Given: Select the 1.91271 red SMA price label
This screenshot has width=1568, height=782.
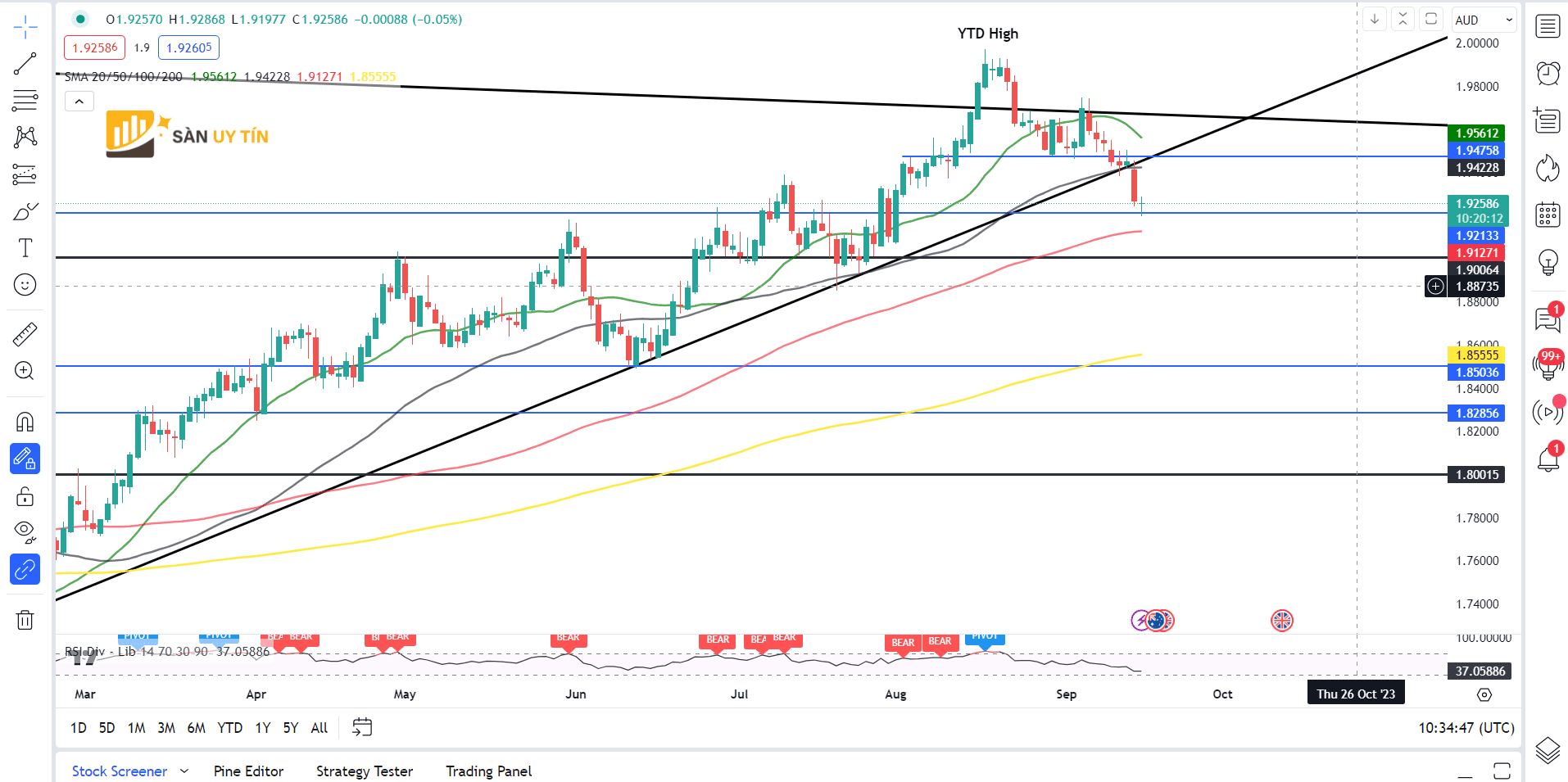Looking at the screenshot, I should coord(1476,253).
